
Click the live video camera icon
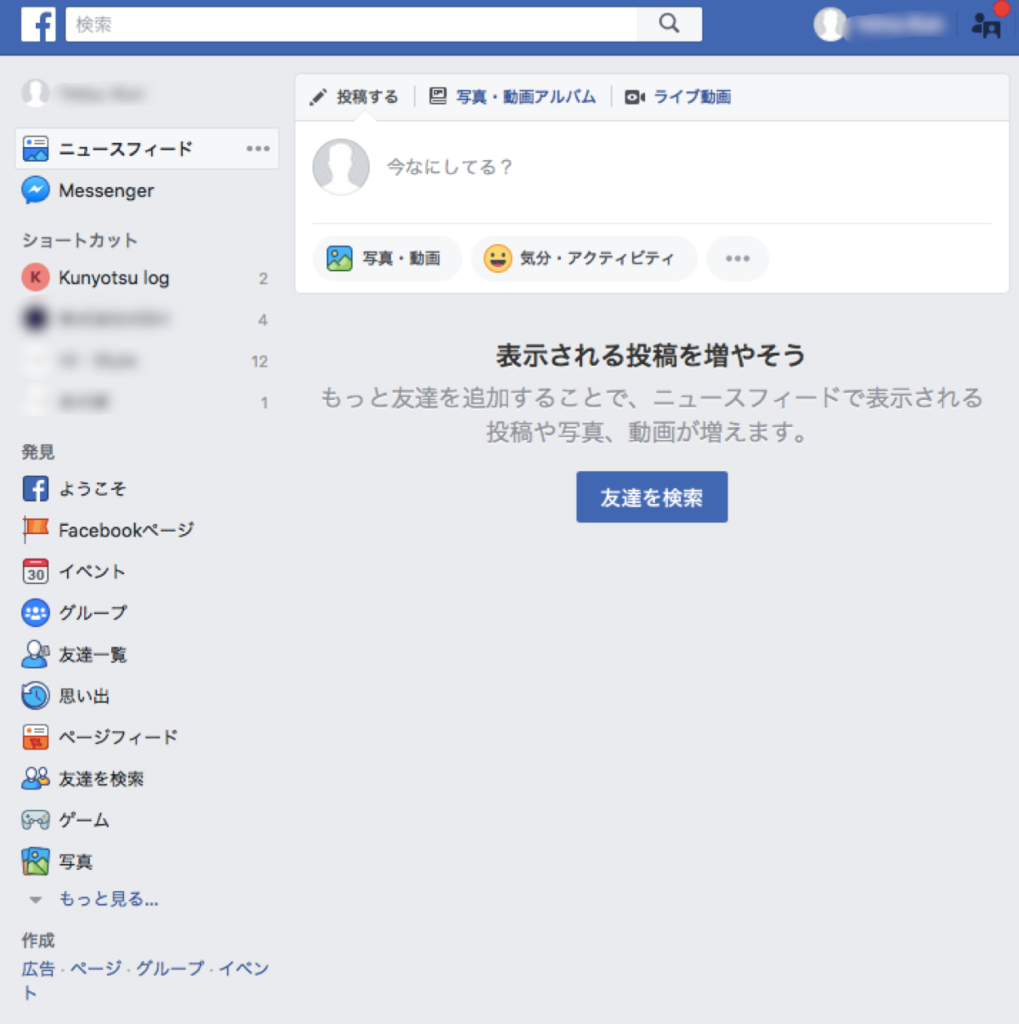coord(634,97)
